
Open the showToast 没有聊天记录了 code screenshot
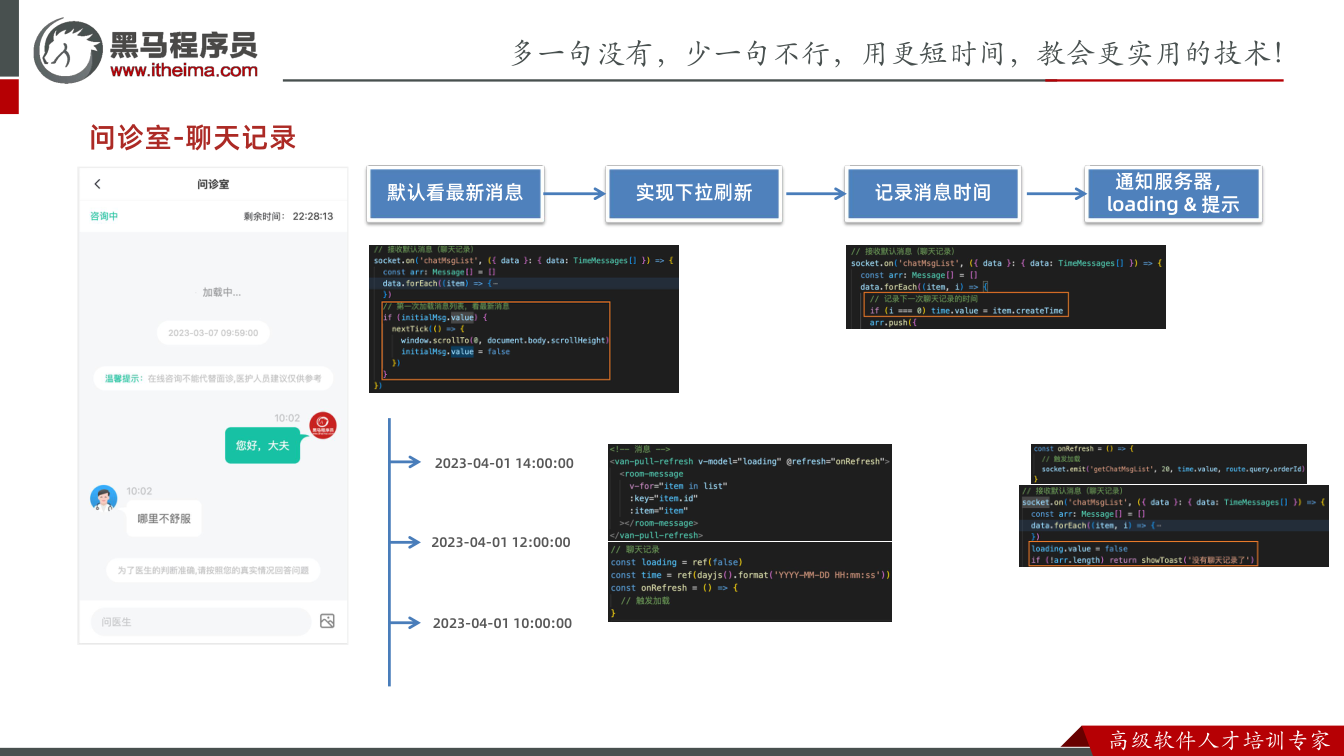point(1175,526)
